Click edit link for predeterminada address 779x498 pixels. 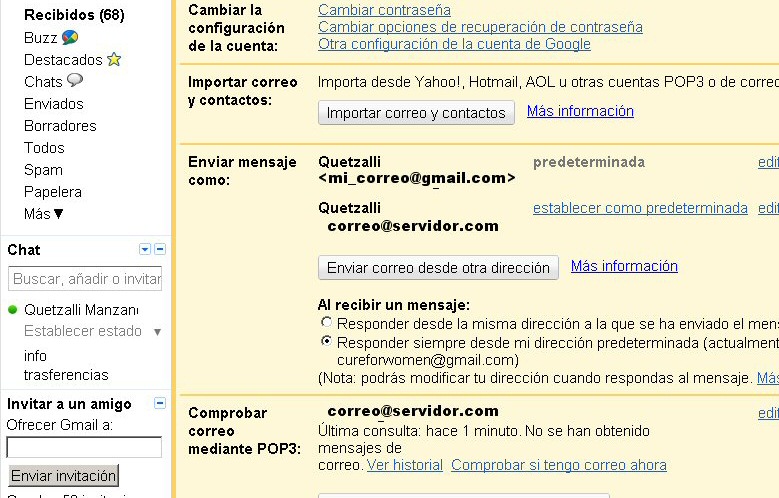click(768, 162)
